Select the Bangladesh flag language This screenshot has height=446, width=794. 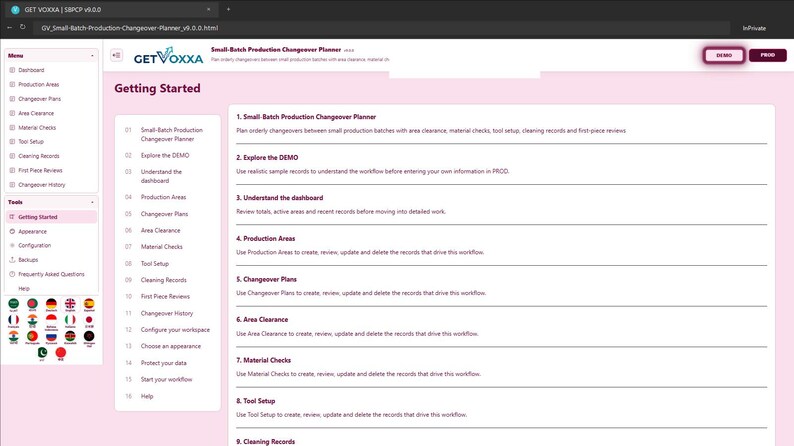(x=32, y=304)
